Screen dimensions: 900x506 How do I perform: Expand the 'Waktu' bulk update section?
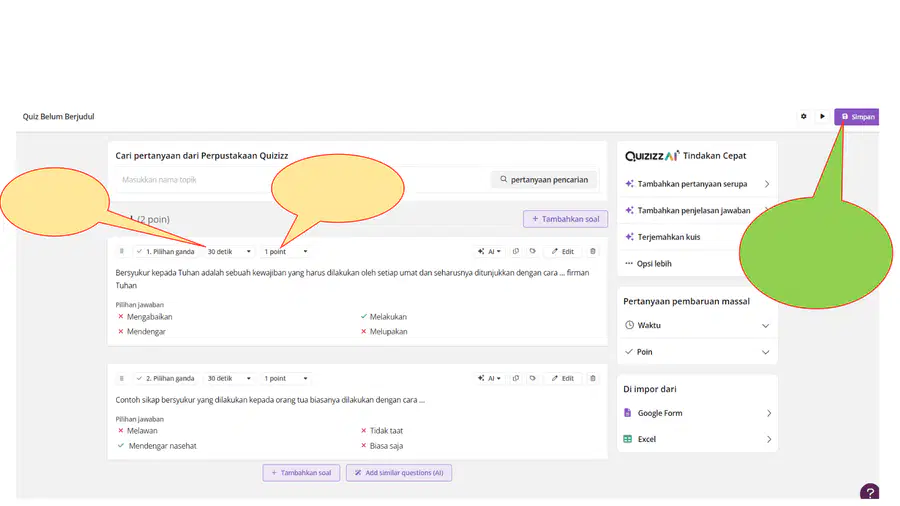click(697, 325)
